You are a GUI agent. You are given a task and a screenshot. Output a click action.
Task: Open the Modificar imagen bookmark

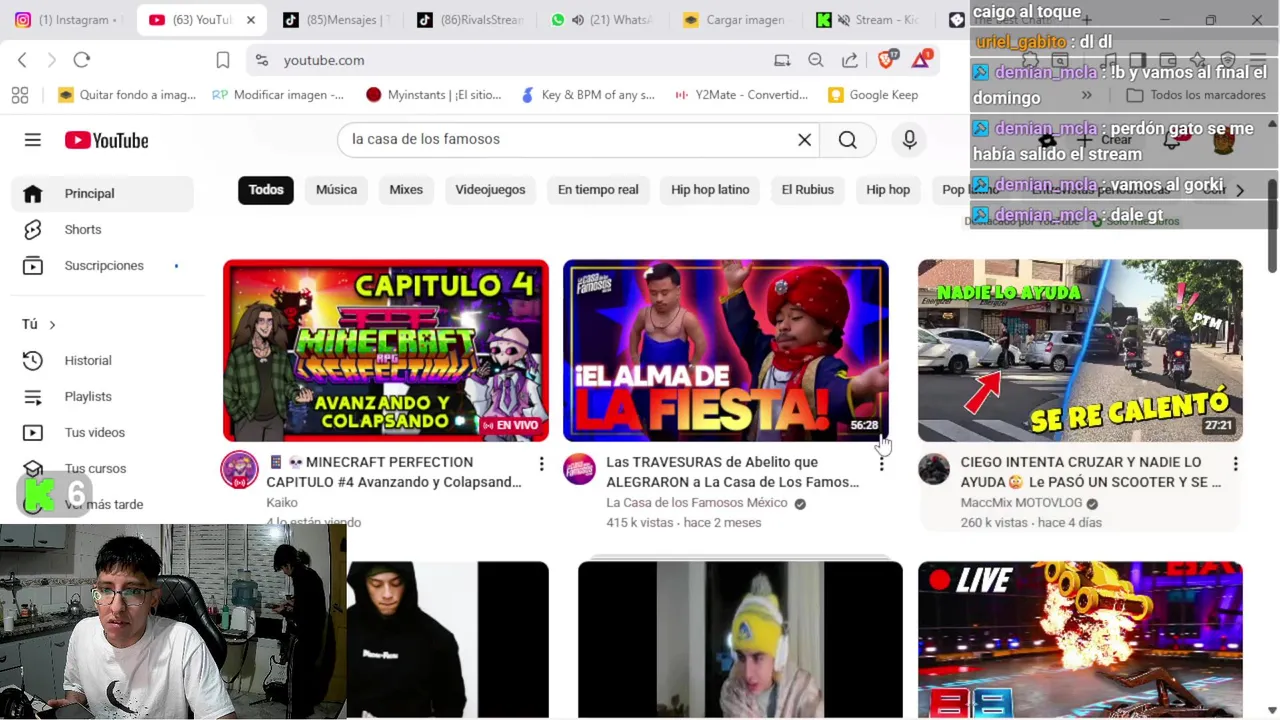[278, 95]
